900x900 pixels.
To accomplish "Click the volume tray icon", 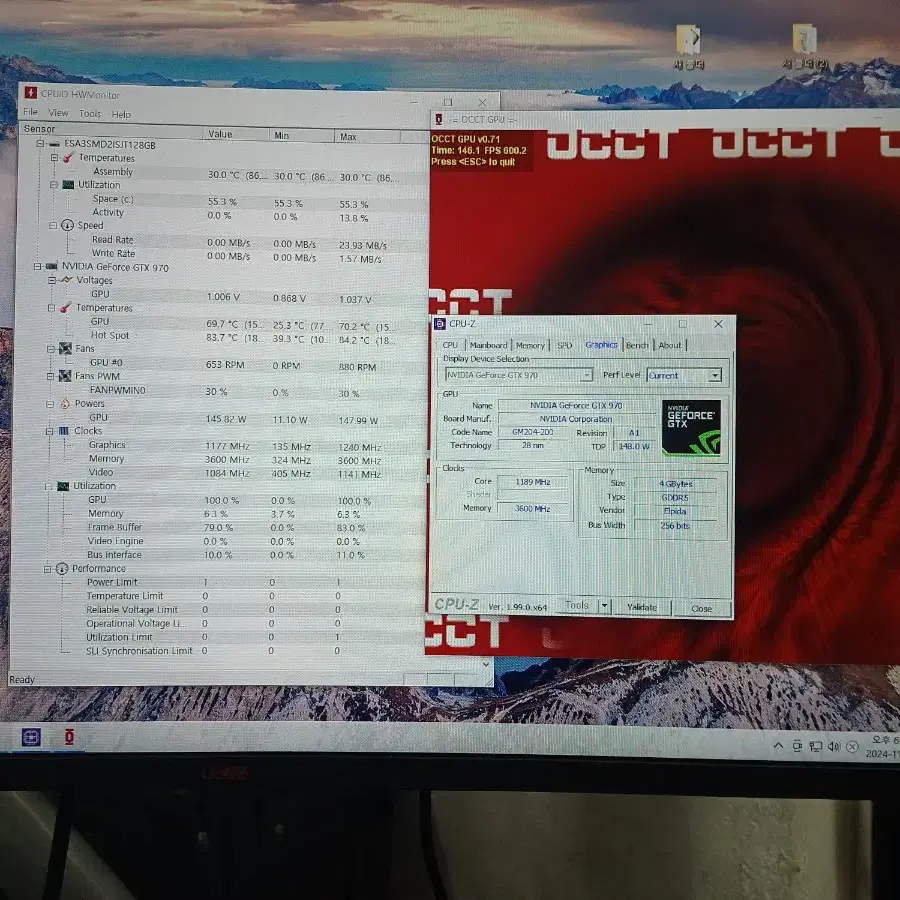I will click(833, 746).
